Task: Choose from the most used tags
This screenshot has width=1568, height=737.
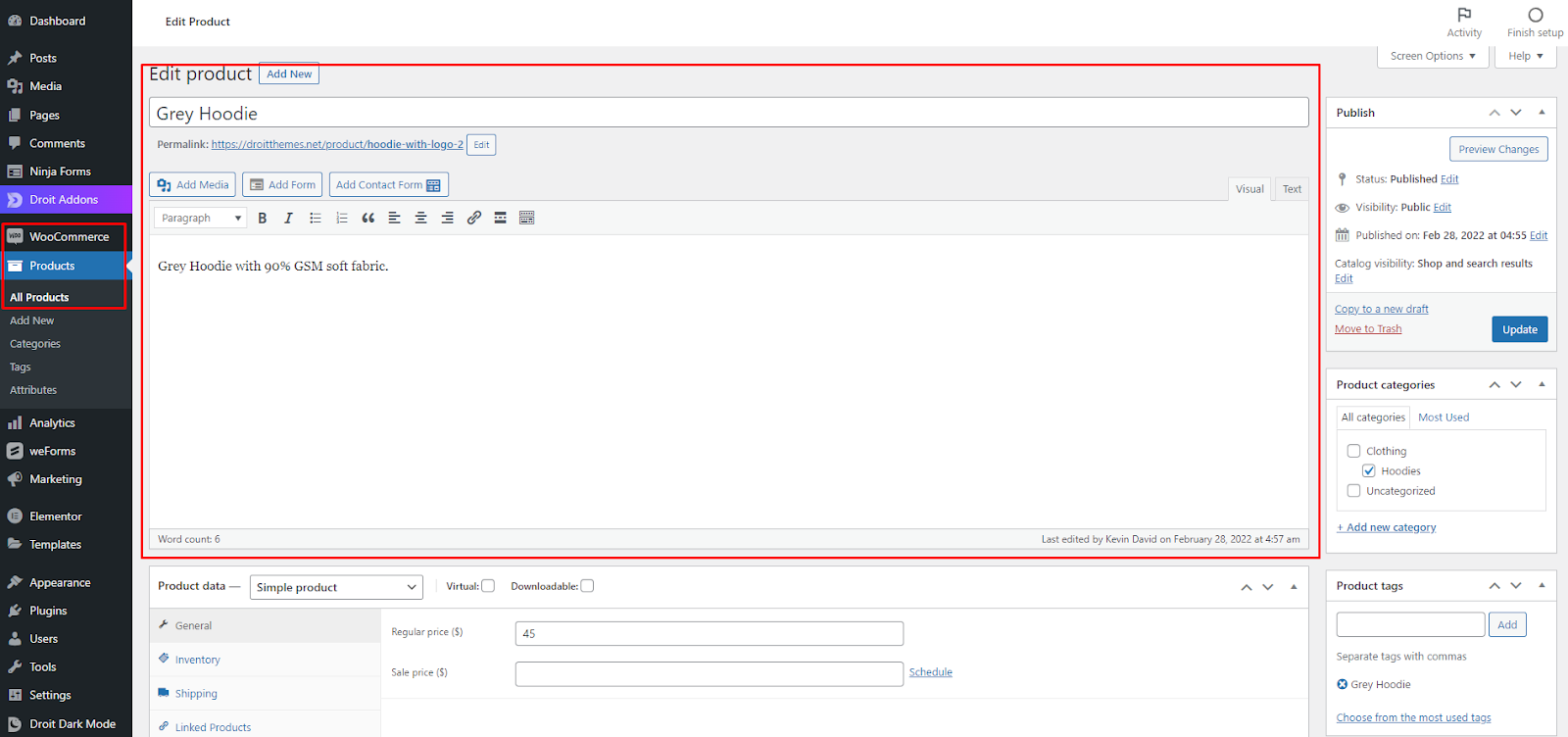Action: coord(1413,717)
